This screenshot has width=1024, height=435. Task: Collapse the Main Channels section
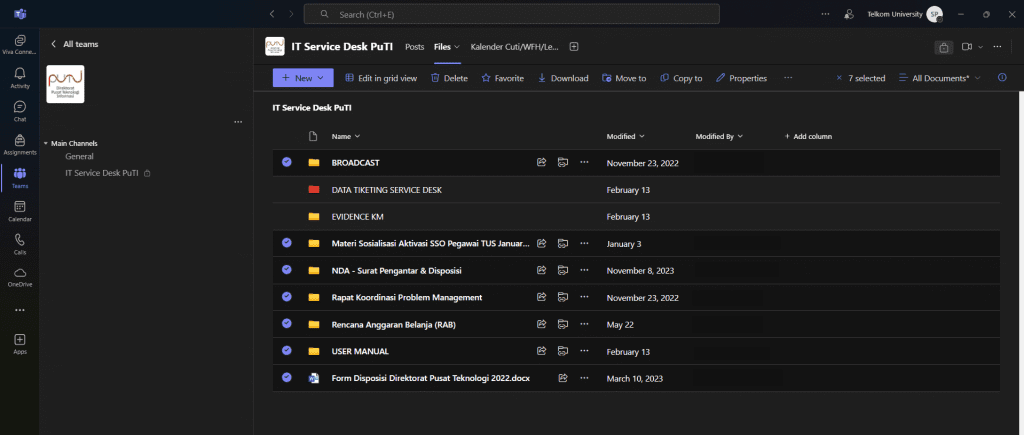tap(46, 143)
